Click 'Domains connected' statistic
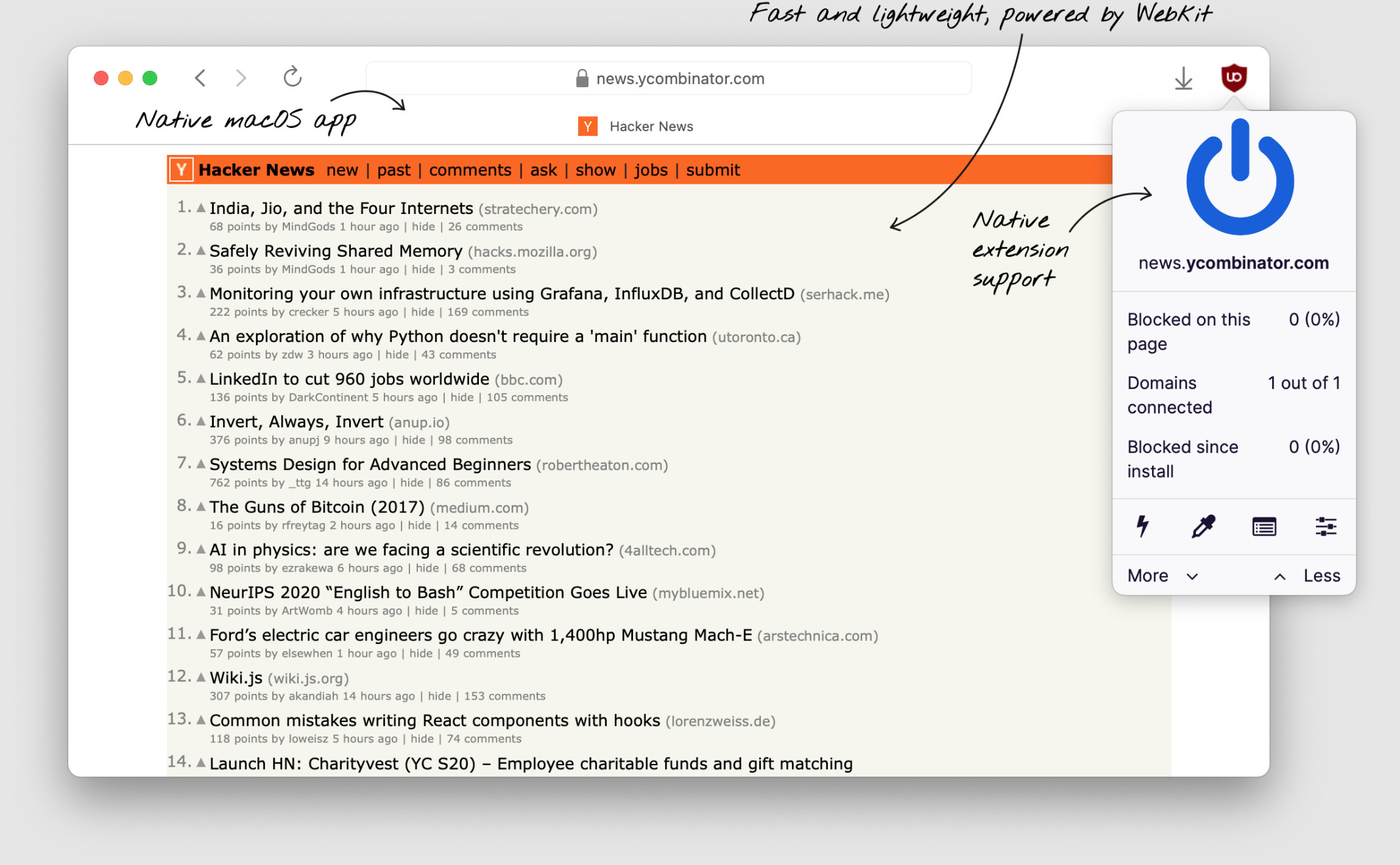 coord(1233,395)
